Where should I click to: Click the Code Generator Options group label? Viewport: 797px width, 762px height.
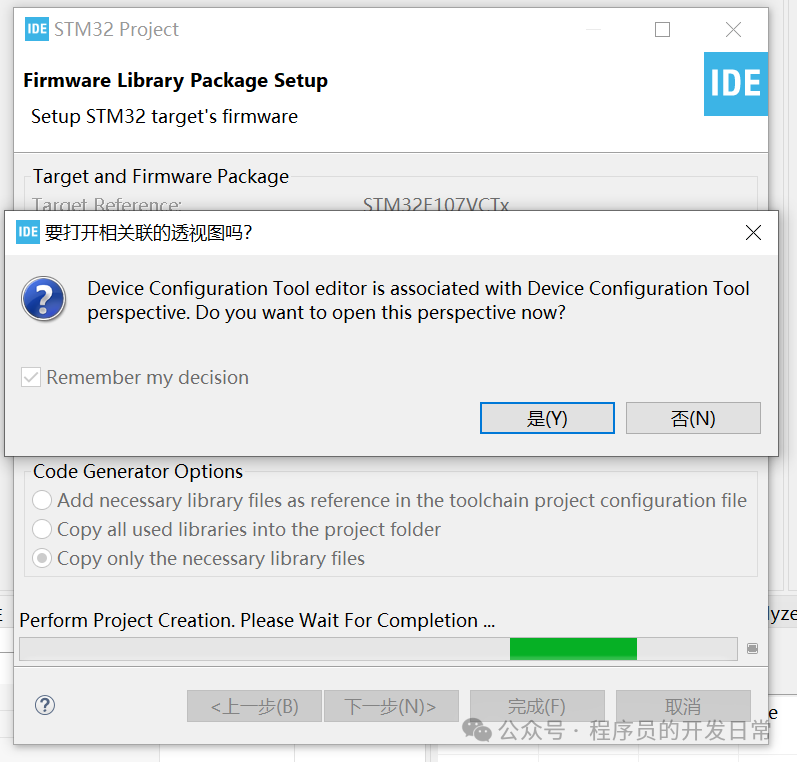138,471
